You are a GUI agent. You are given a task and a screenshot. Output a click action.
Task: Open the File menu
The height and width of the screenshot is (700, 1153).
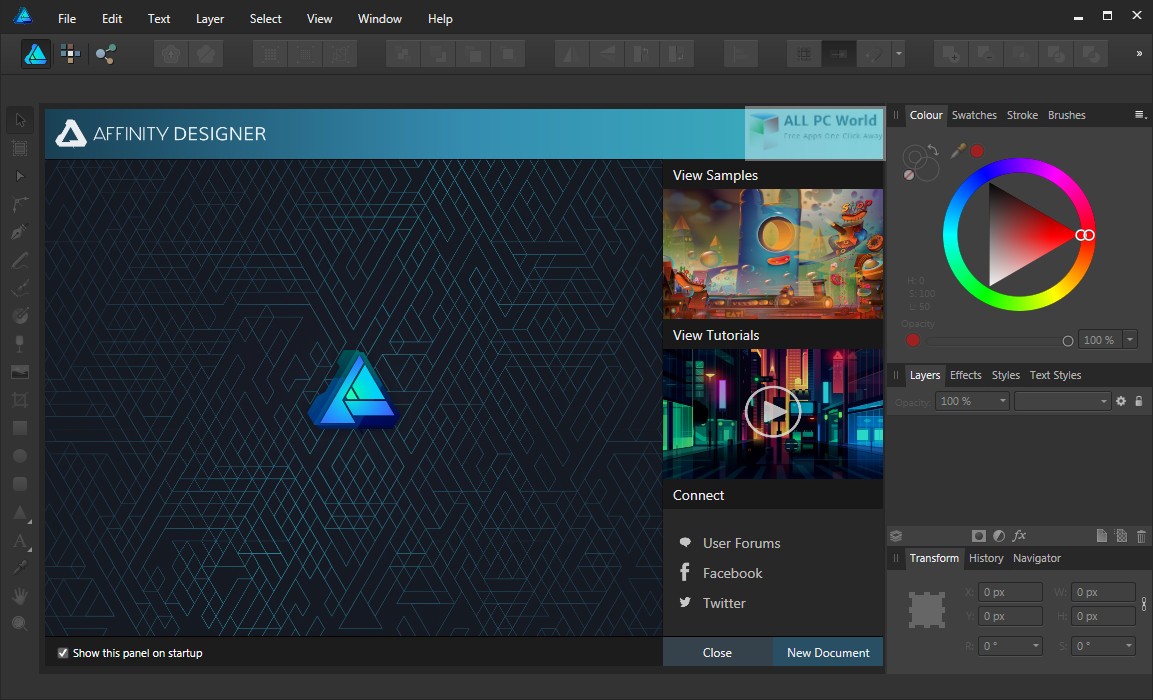(67, 18)
